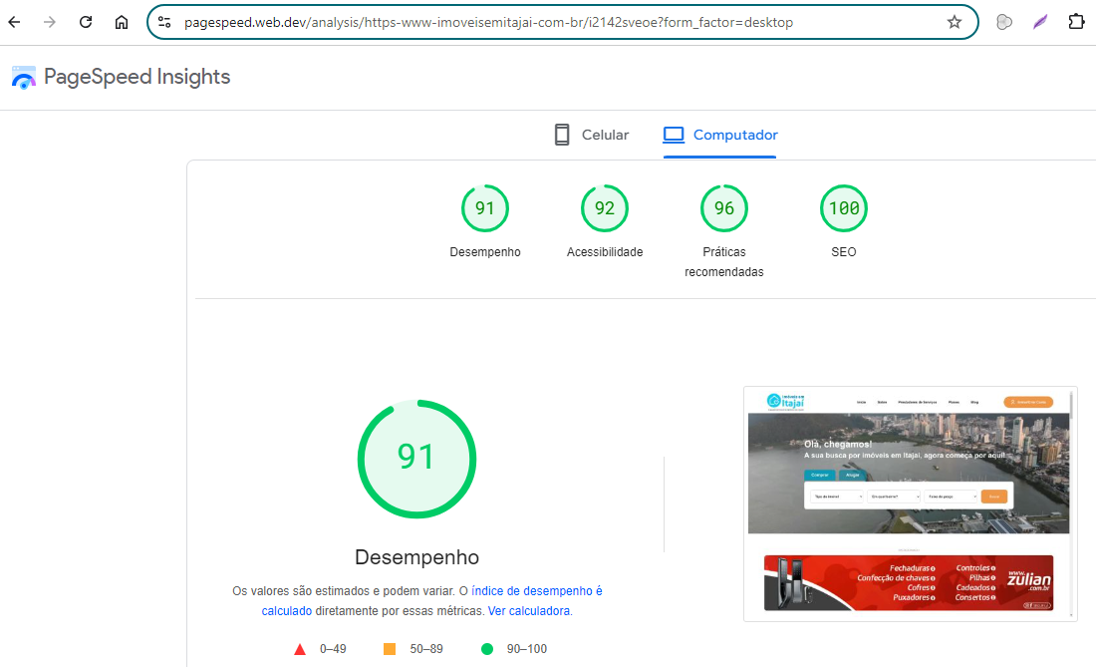Reload the current page
Image resolution: width=1096 pixels, height=667 pixels.
86,21
